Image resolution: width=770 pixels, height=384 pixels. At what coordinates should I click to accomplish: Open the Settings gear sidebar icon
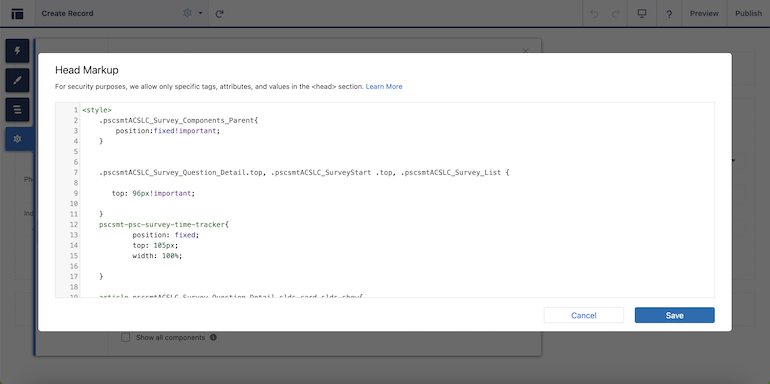[18, 139]
